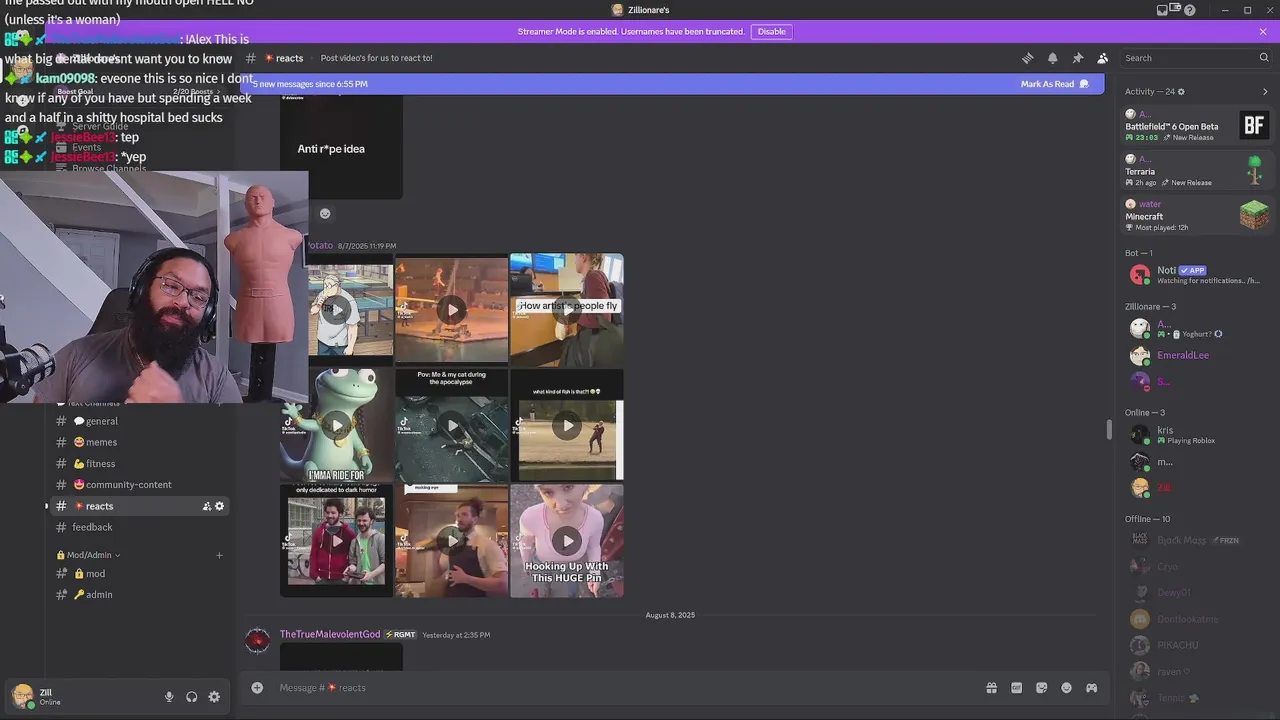Select offline member PIKACHU
This screenshot has height=720, width=1280.
pos(1197,645)
